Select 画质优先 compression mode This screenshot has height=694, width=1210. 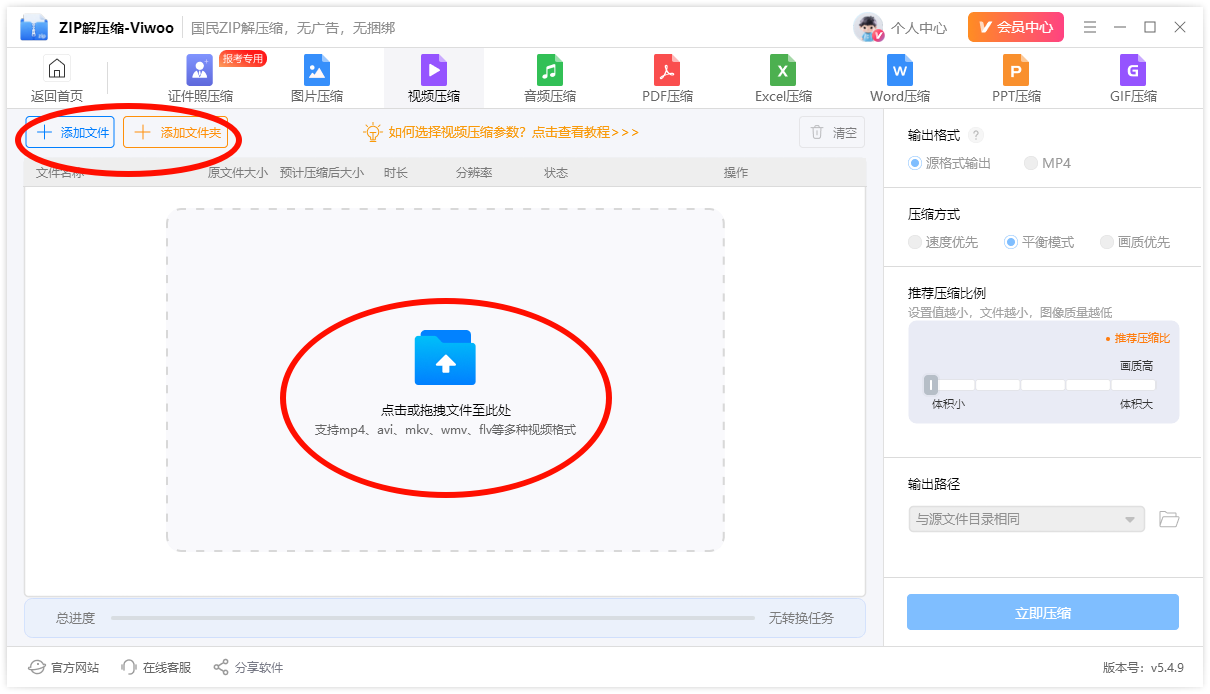pos(1135,242)
